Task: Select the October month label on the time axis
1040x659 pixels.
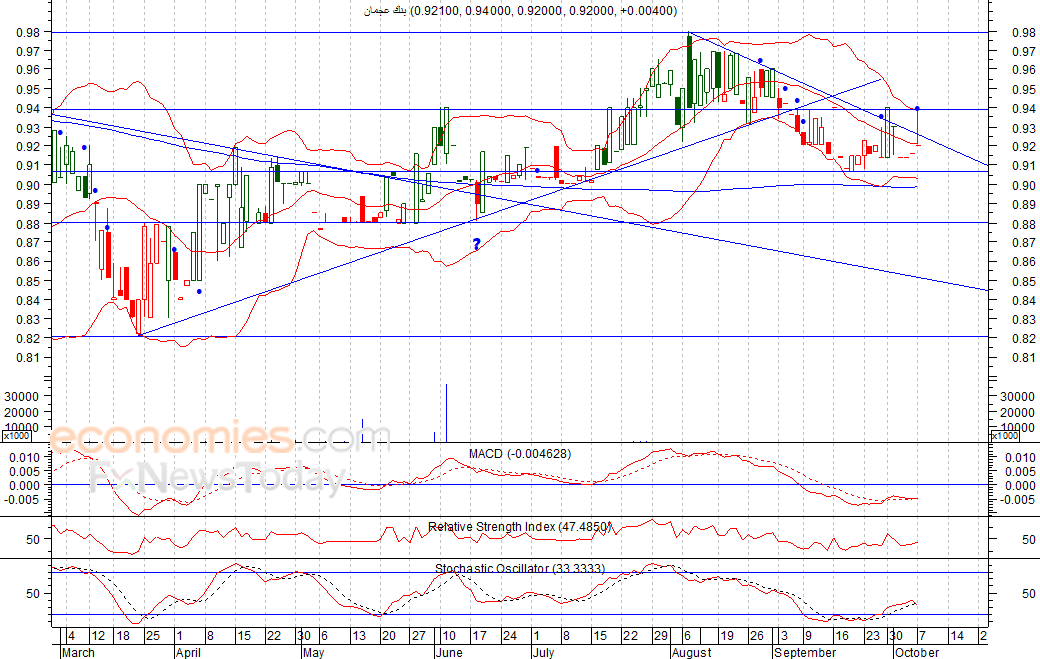Action: (x=917, y=652)
